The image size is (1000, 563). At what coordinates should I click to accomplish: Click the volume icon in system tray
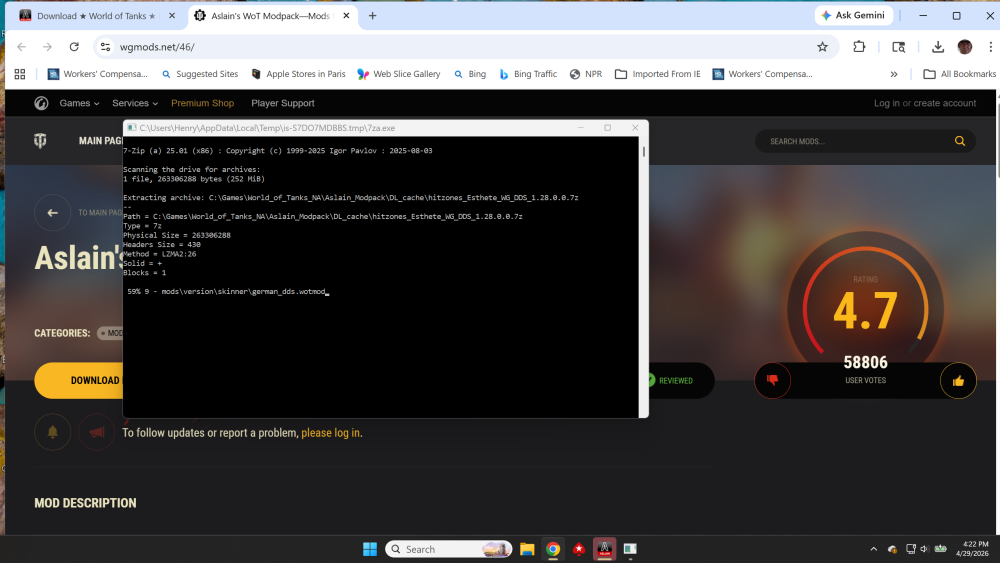pos(924,549)
